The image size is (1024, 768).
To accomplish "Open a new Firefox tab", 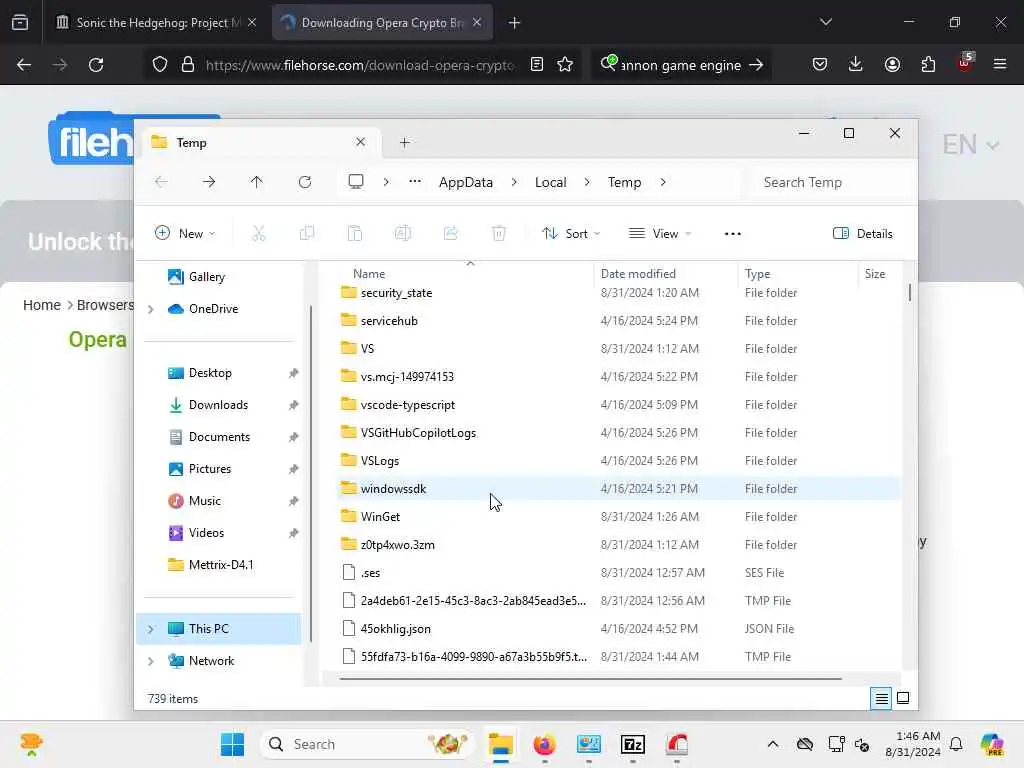I will coord(515,23).
